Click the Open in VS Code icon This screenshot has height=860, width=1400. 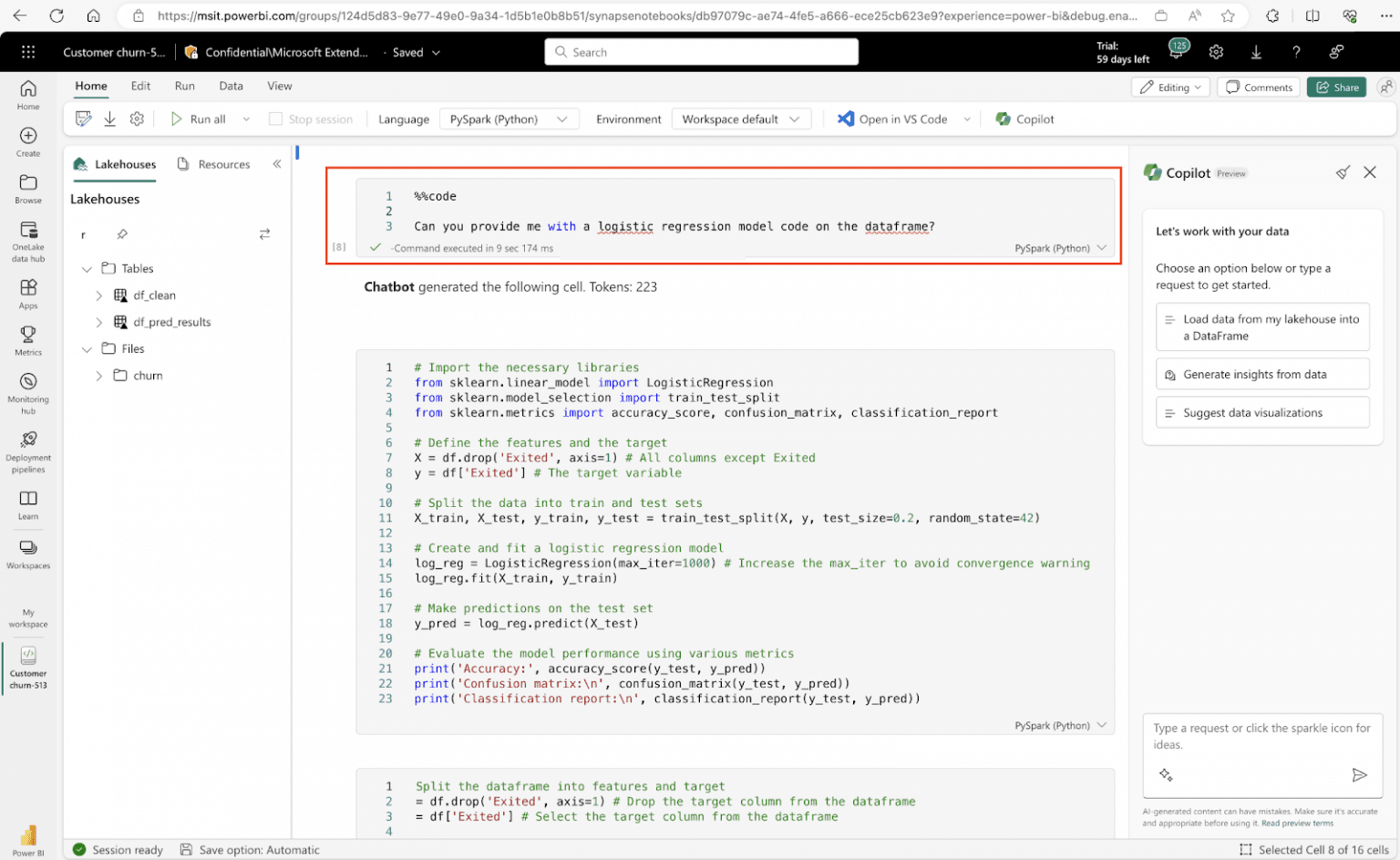(x=846, y=119)
